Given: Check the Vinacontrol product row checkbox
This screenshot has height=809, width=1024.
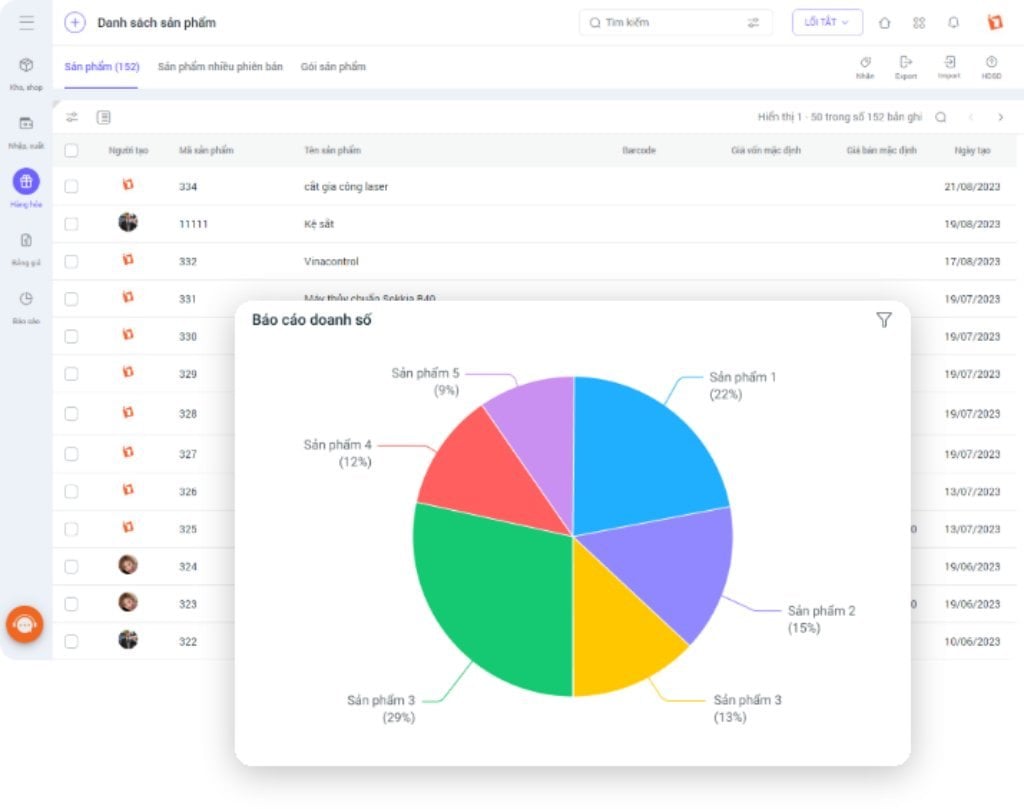Looking at the screenshot, I should (x=71, y=261).
